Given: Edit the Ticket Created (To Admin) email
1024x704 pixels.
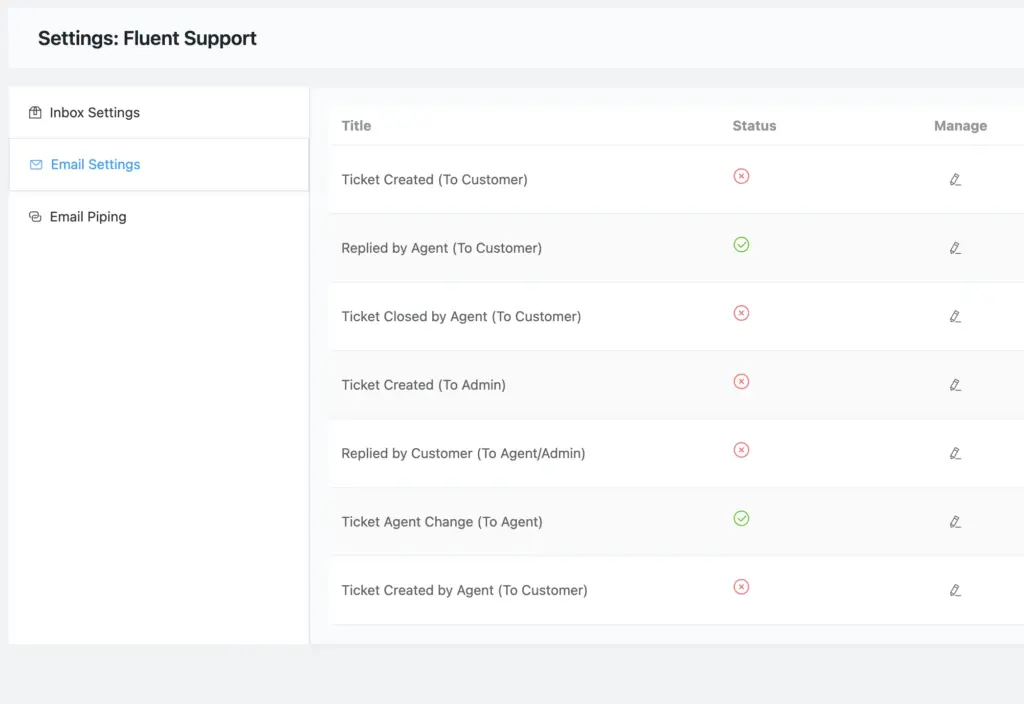Looking at the screenshot, I should pyautogui.click(x=955, y=385).
